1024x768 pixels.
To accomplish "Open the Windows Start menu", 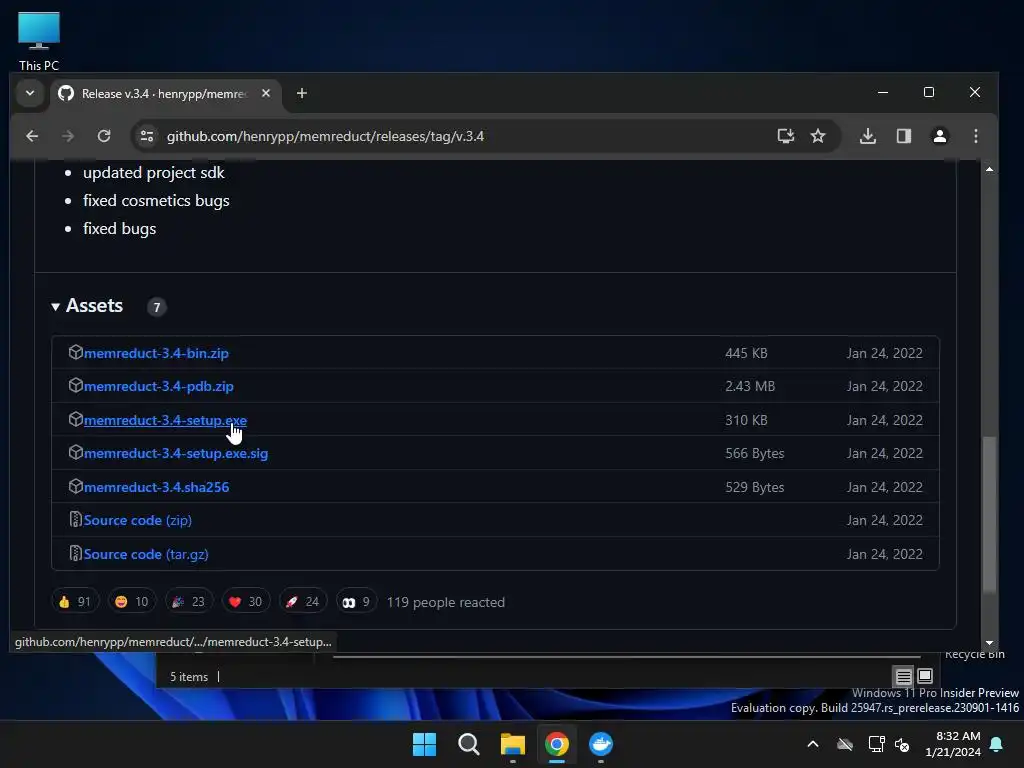I will coord(424,744).
